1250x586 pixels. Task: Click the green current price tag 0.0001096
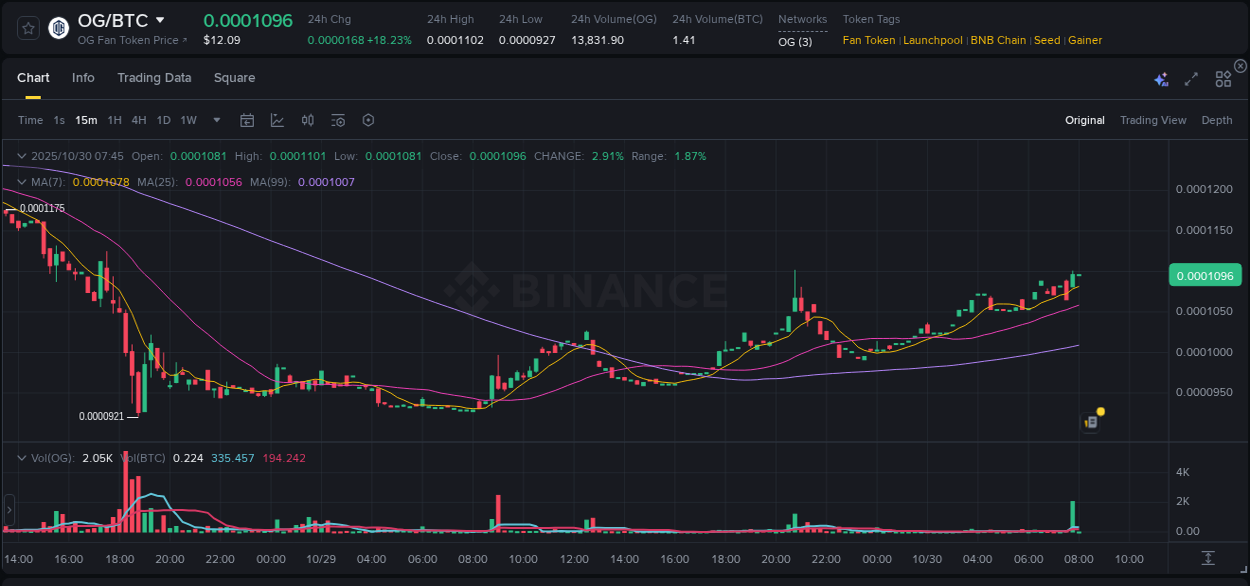(x=1205, y=274)
